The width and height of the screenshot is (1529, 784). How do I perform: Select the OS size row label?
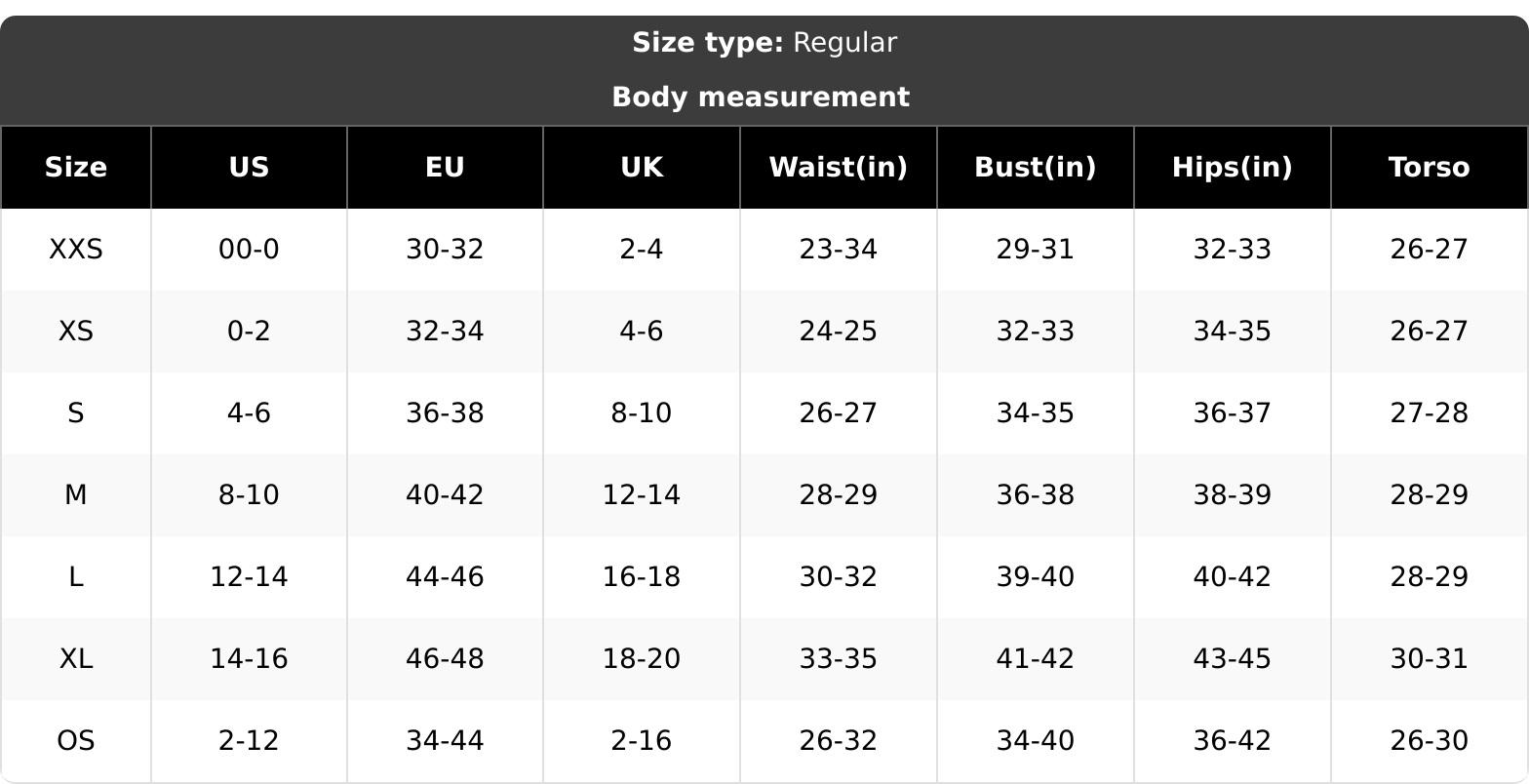coord(76,741)
